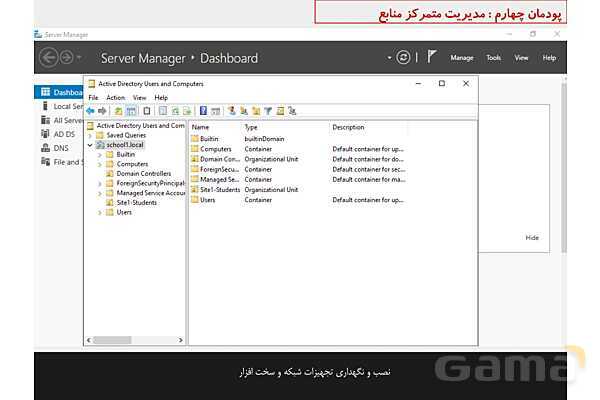Click the Server Manager vertical scrollbar
Screen dimensions: 600x400
coord(564,168)
